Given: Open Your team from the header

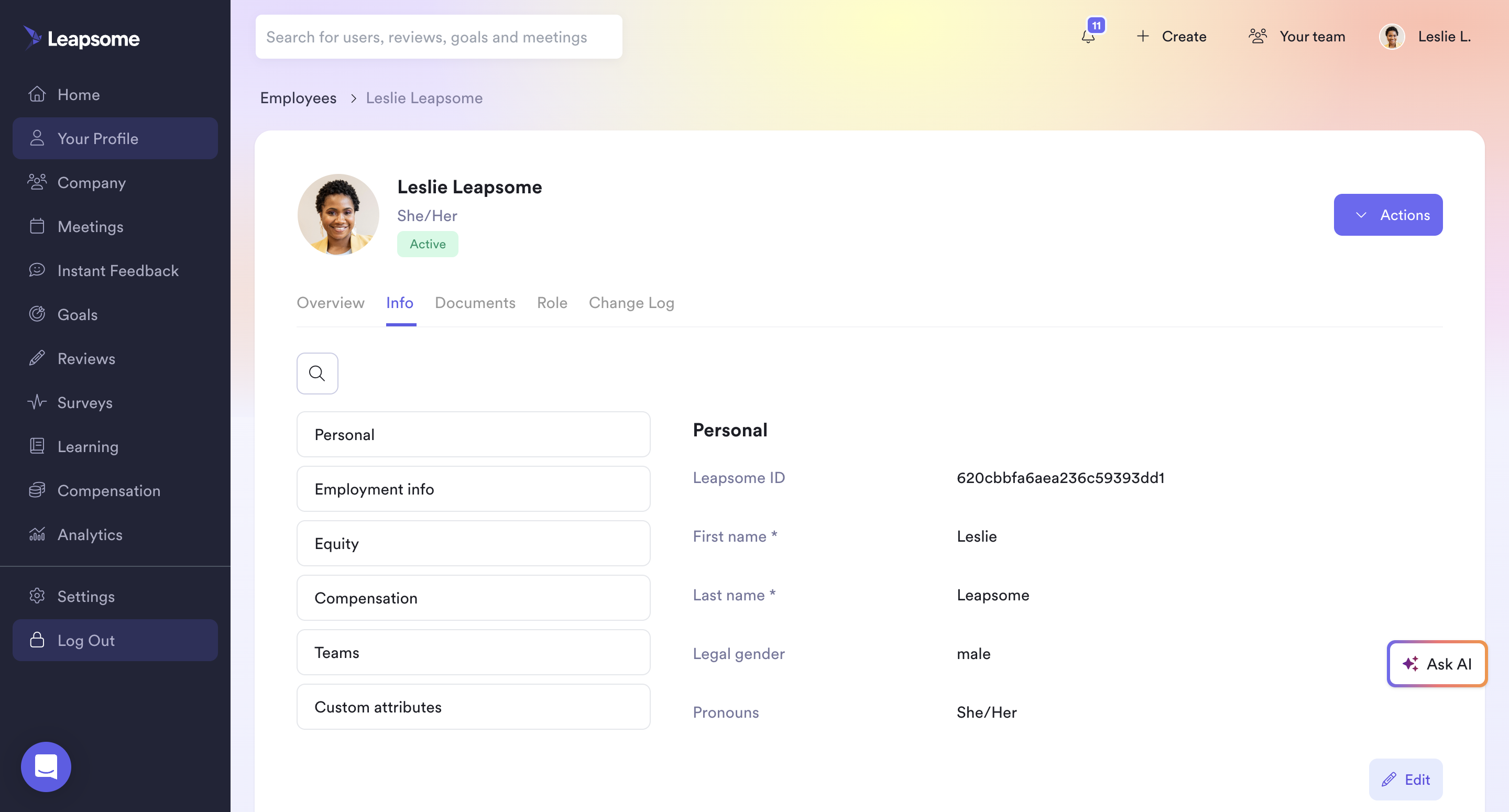Looking at the screenshot, I should pyautogui.click(x=1312, y=36).
